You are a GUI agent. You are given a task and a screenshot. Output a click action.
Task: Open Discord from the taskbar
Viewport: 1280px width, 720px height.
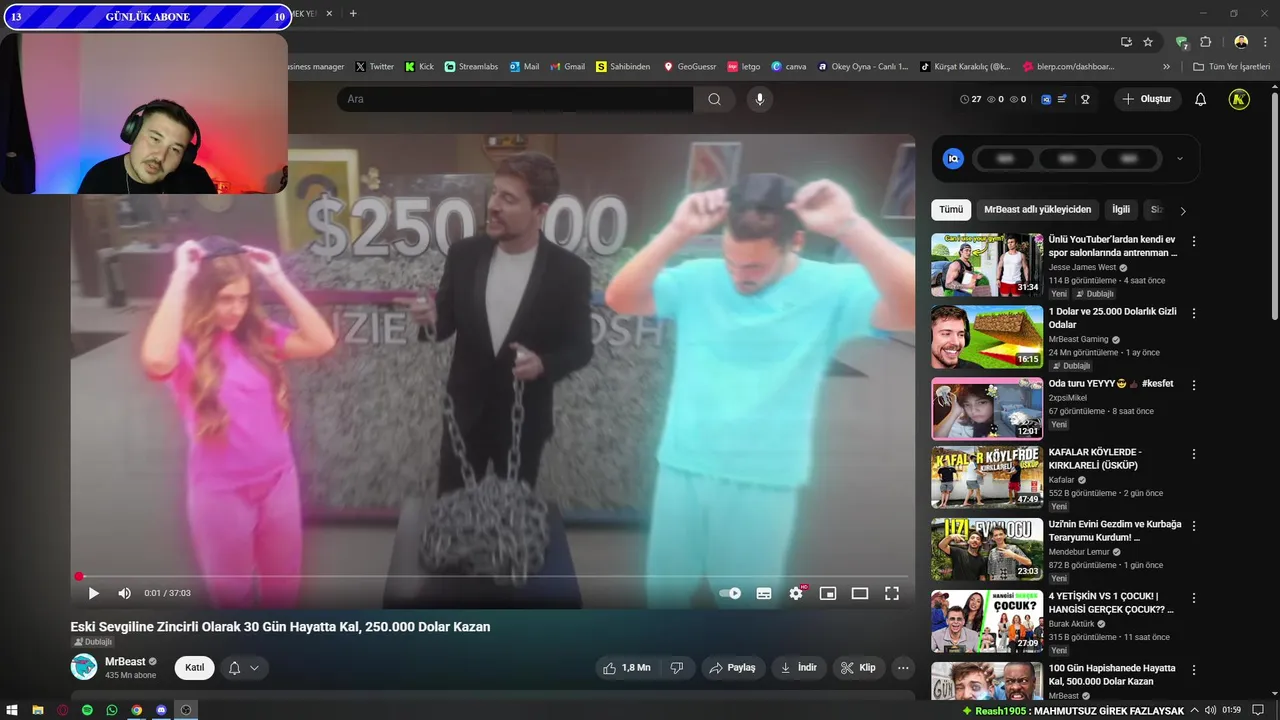tap(161, 710)
